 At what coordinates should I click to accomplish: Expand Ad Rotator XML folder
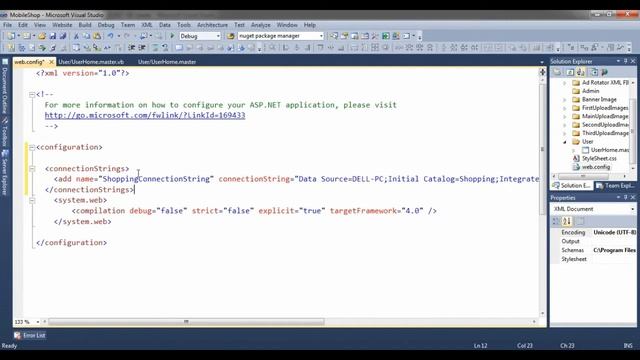(x=565, y=82)
